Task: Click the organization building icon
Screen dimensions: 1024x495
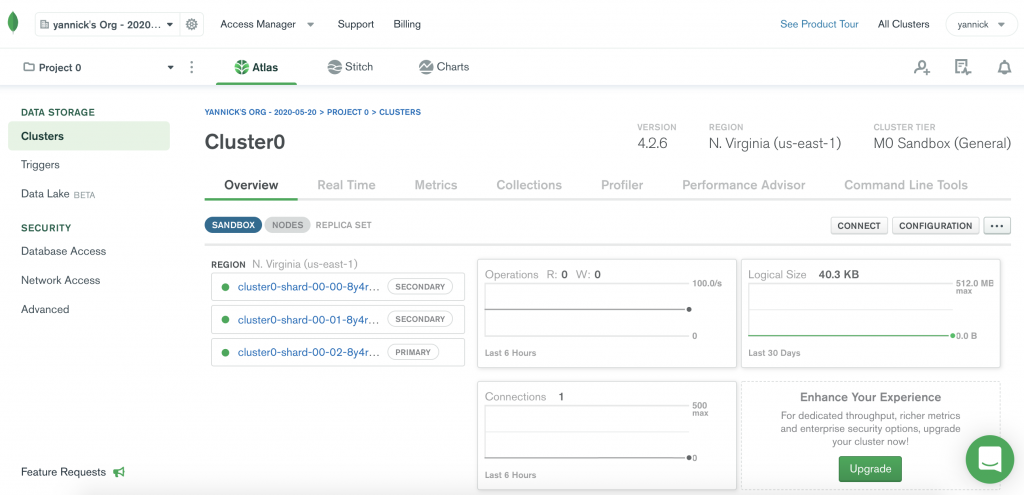Action: [x=44, y=24]
